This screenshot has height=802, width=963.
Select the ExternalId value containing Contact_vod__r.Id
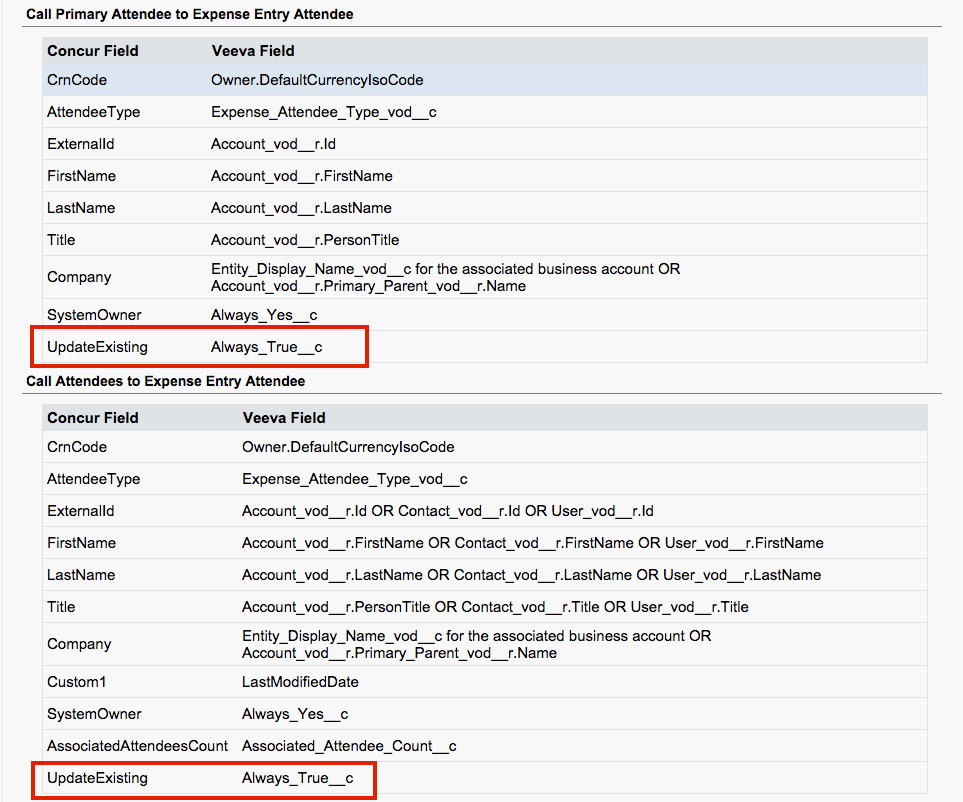click(x=447, y=511)
